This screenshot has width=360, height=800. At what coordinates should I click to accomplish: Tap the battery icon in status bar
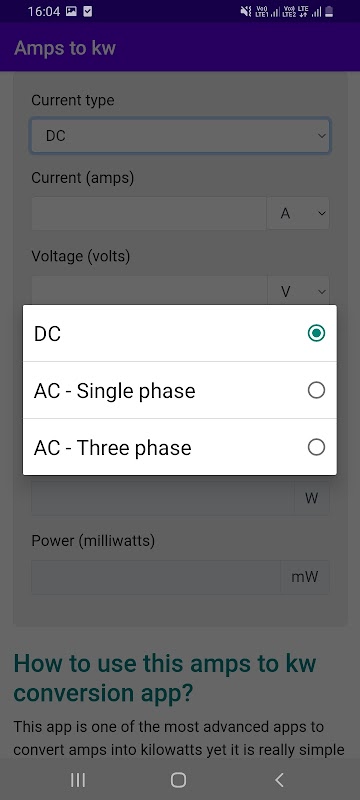point(329,11)
